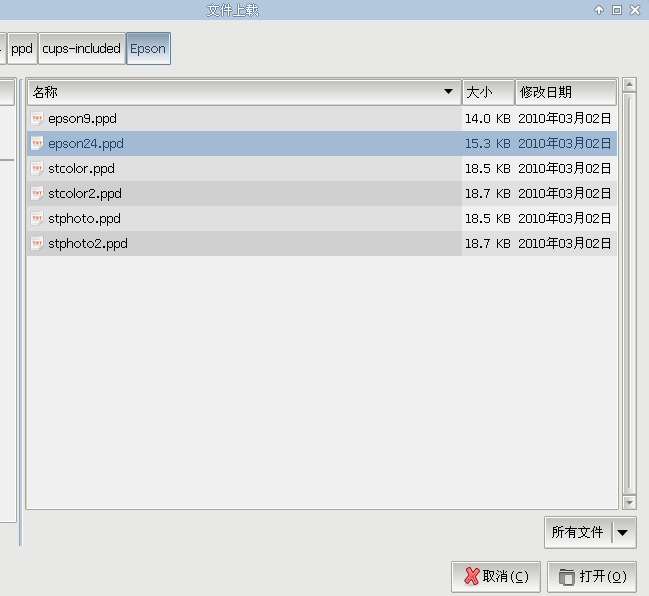This screenshot has width=649, height=596.
Task: Sort files by the 名称 column
Action: coord(244,92)
